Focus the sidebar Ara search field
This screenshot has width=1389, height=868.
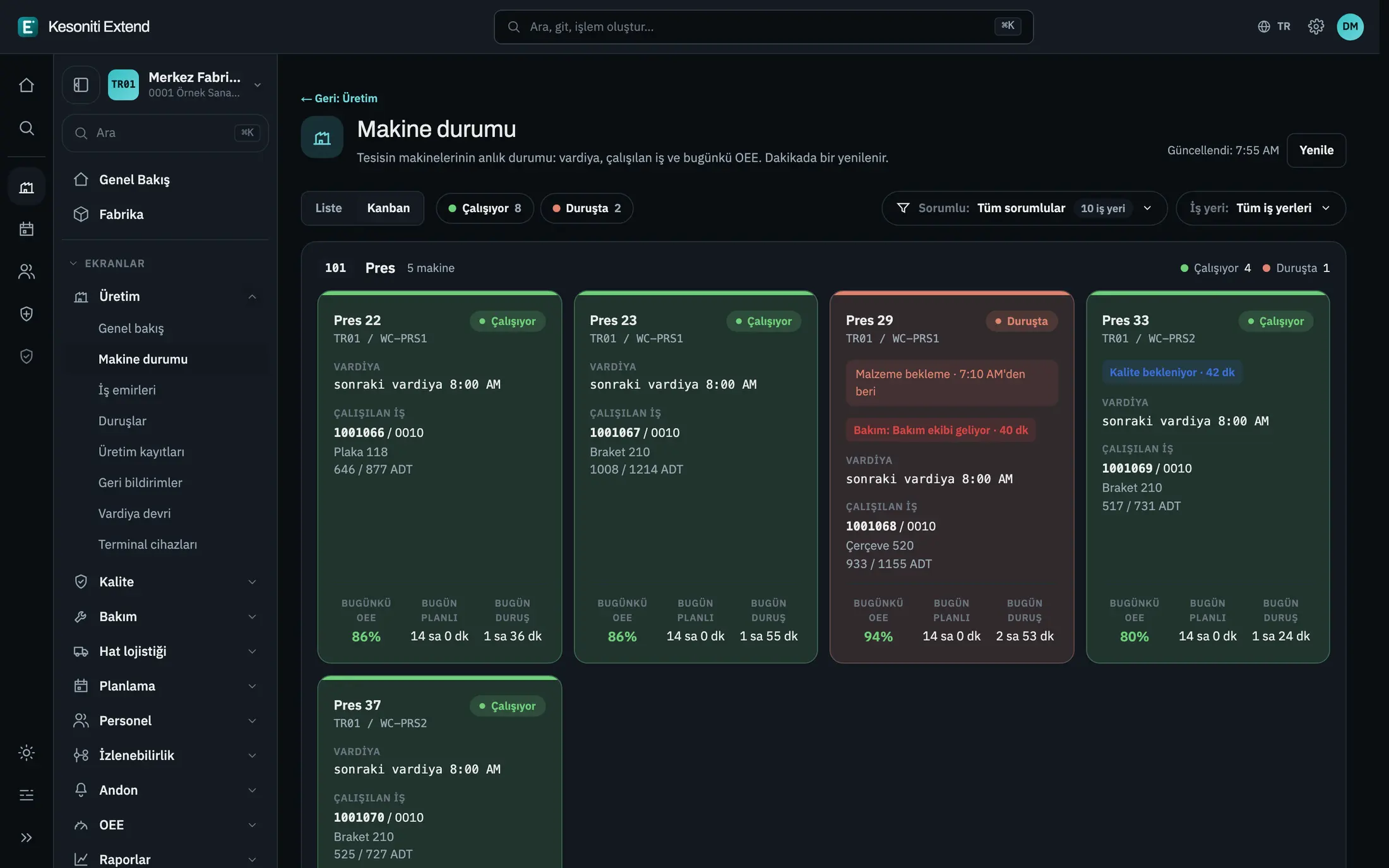tap(165, 133)
